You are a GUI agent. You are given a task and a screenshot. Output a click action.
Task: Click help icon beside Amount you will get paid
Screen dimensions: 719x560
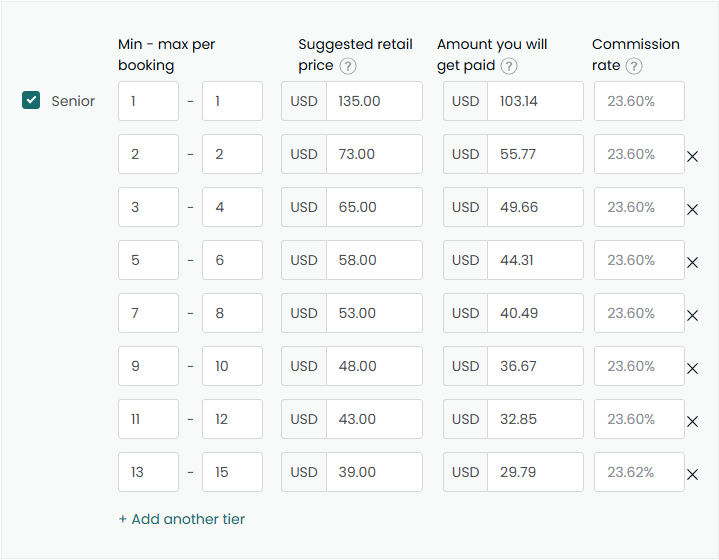point(509,66)
